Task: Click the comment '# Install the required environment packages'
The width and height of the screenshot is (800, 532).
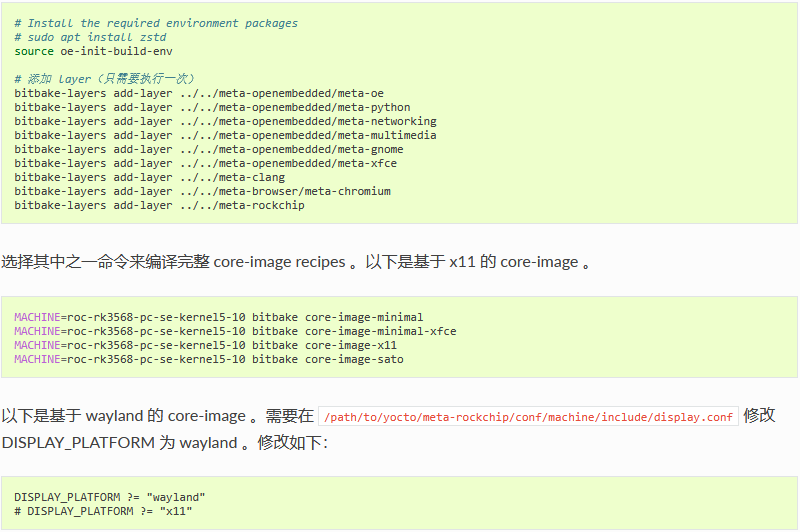Action: pos(156,23)
